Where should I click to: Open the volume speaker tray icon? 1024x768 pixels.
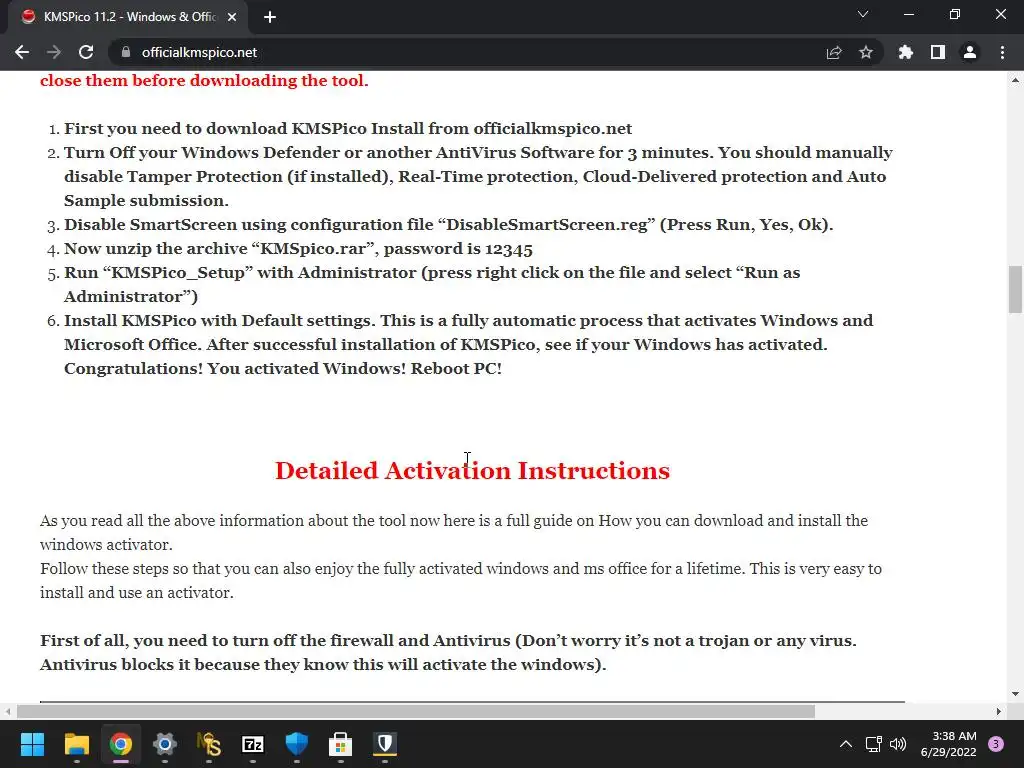[898, 744]
